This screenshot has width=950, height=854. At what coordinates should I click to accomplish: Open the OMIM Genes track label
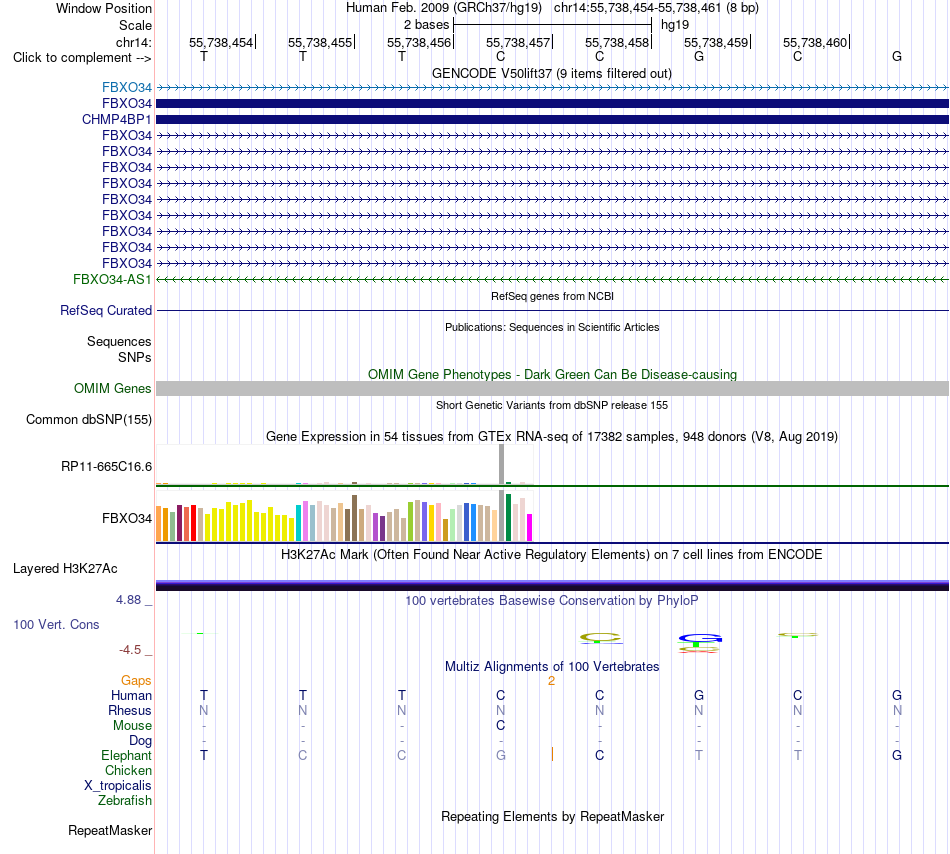[112, 388]
